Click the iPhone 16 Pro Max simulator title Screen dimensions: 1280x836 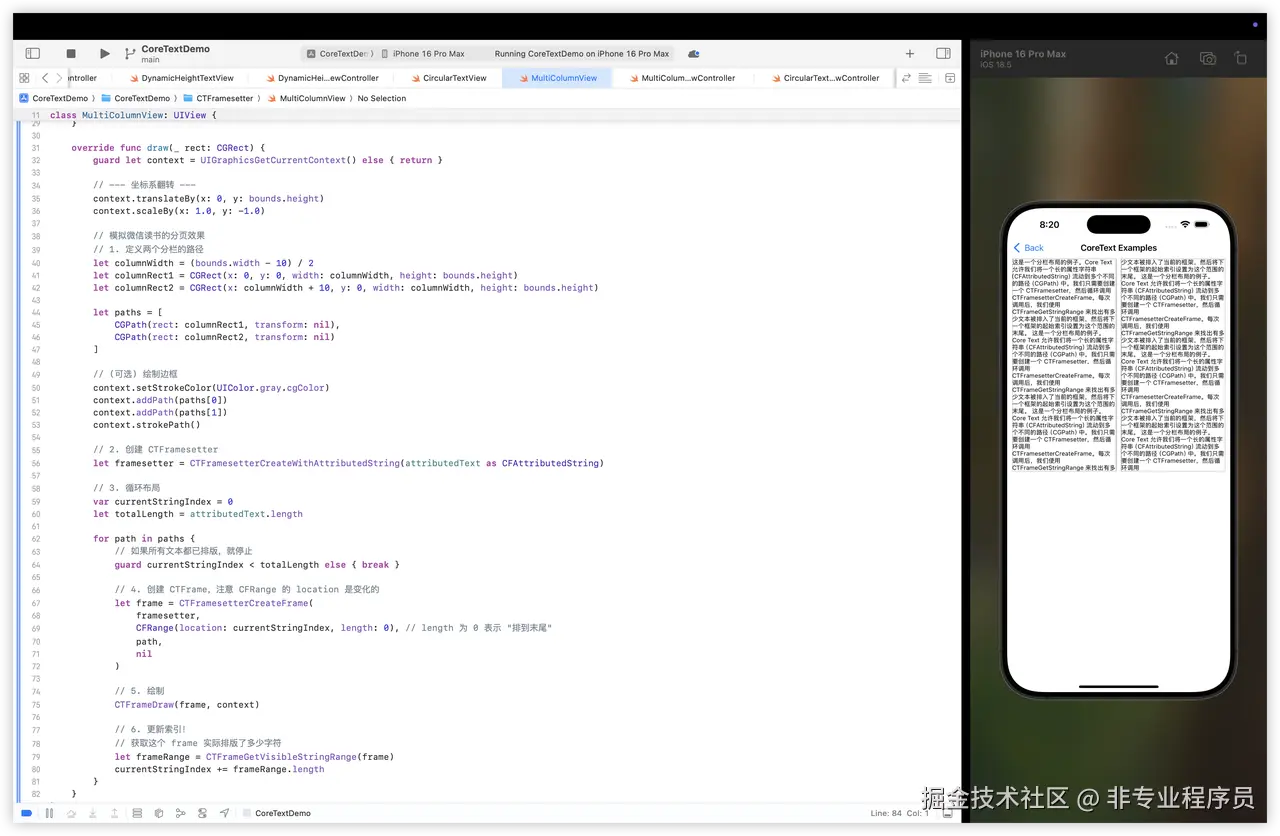(x=1023, y=54)
